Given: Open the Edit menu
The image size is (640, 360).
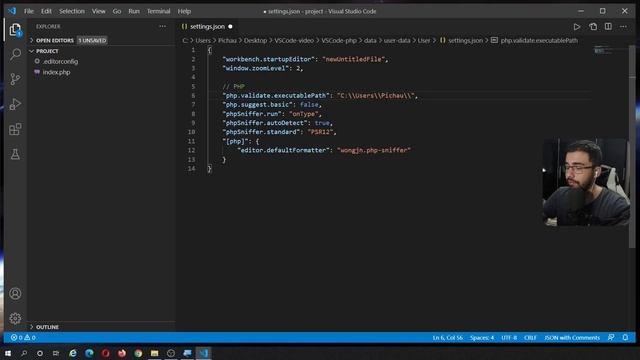Looking at the screenshot, I should [46, 11].
